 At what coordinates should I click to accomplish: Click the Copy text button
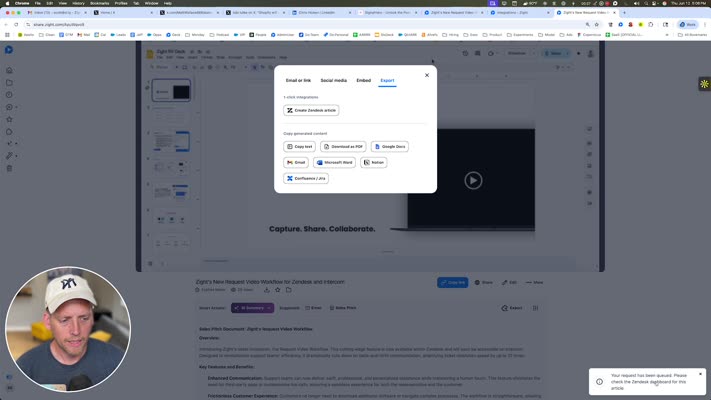pos(300,146)
